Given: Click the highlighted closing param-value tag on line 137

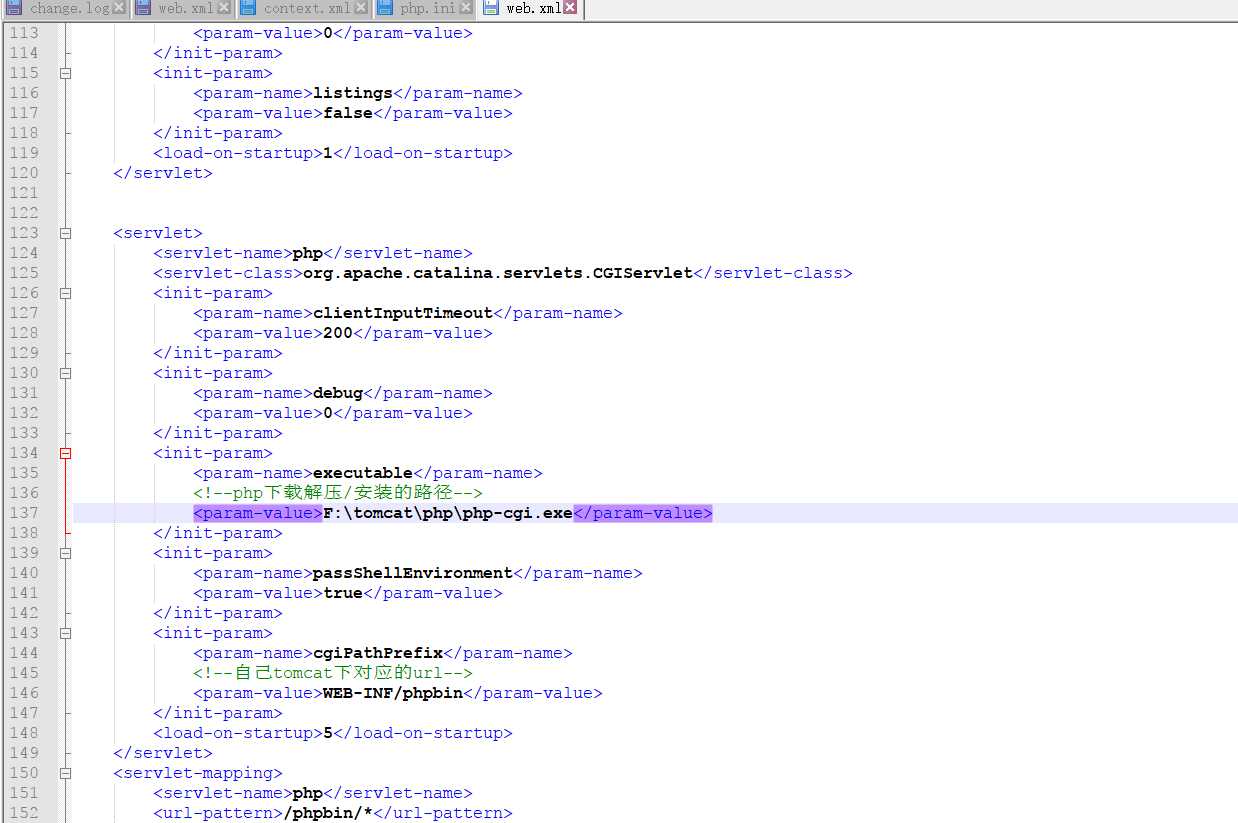Looking at the screenshot, I should click(643, 513).
